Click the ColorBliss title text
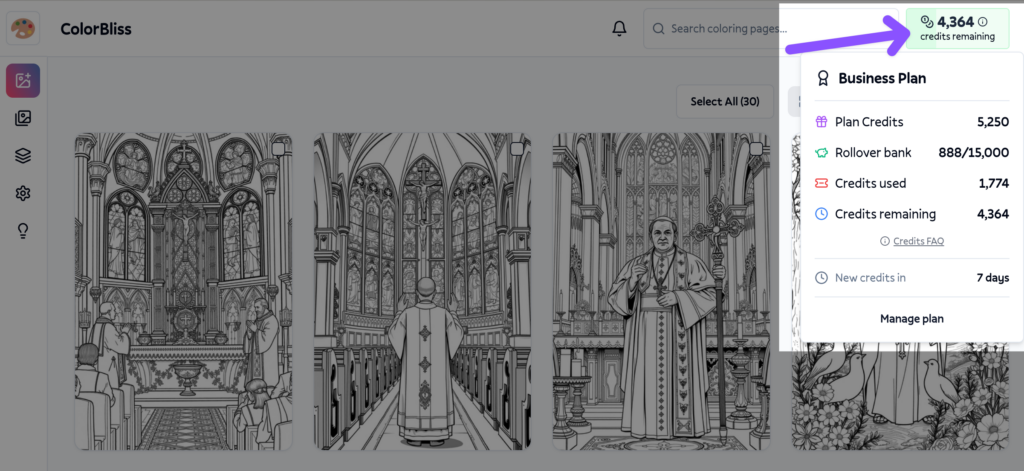 (96, 29)
